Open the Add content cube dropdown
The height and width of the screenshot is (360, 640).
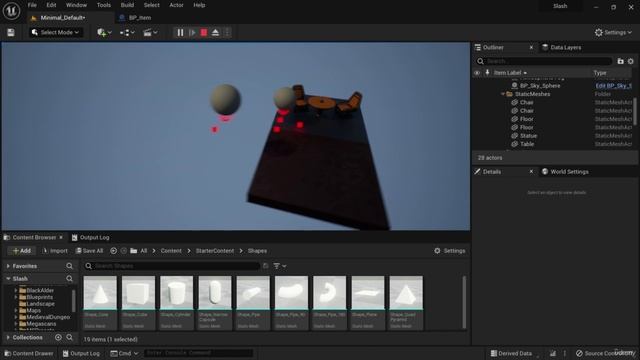pos(104,33)
